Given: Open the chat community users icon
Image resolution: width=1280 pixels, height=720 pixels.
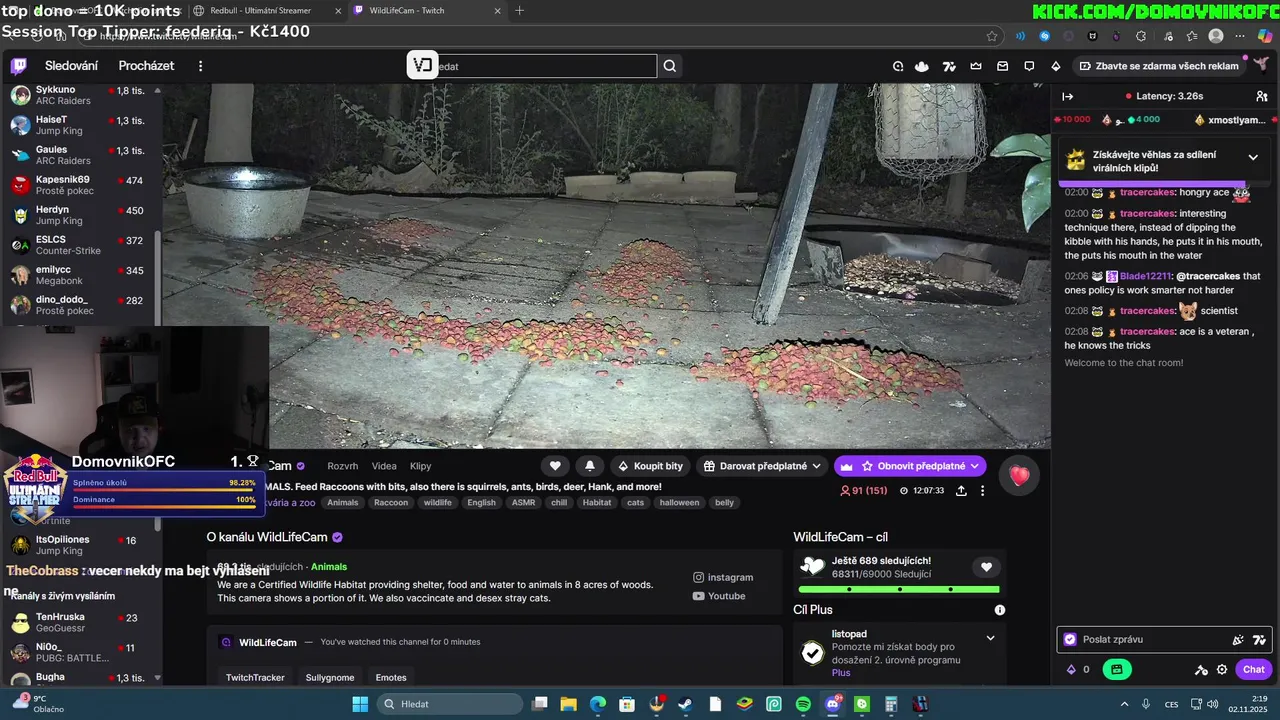Looking at the screenshot, I should tap(1262, 96).
